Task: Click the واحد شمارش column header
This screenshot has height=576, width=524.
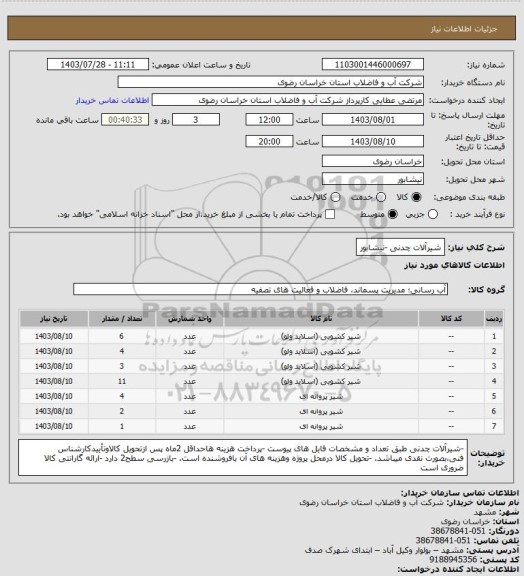Action: [190, 318]
